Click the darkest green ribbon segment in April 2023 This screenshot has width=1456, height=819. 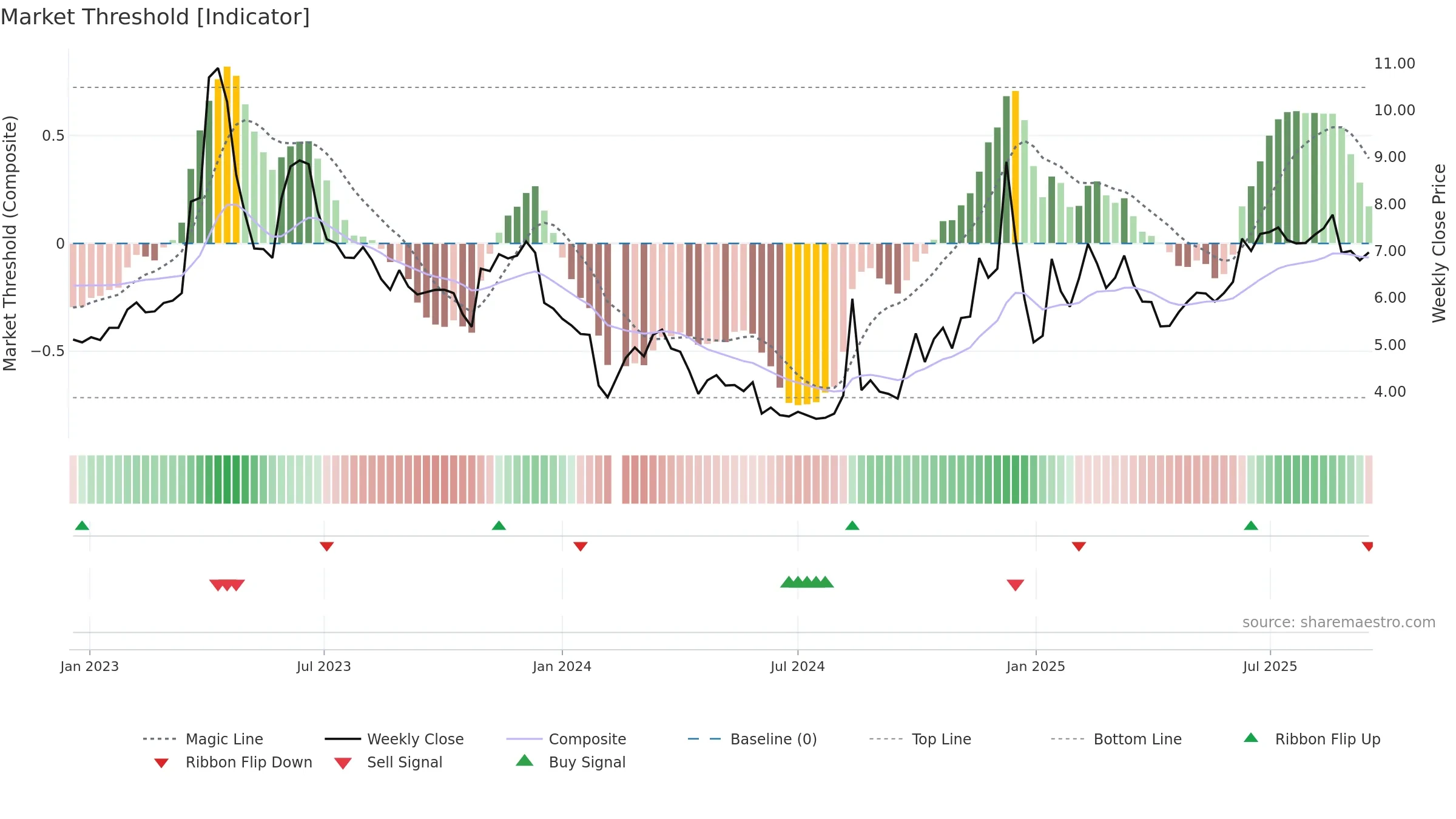pyautogui.click(x=227, y=479)
